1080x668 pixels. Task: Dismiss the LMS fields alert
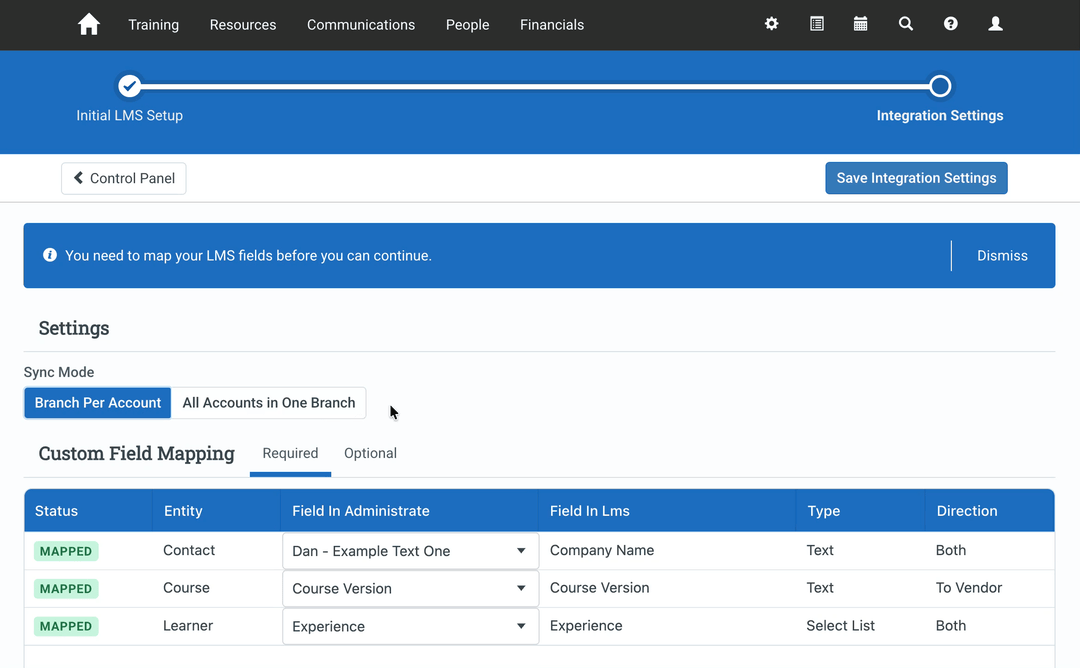click(1002, 255)
